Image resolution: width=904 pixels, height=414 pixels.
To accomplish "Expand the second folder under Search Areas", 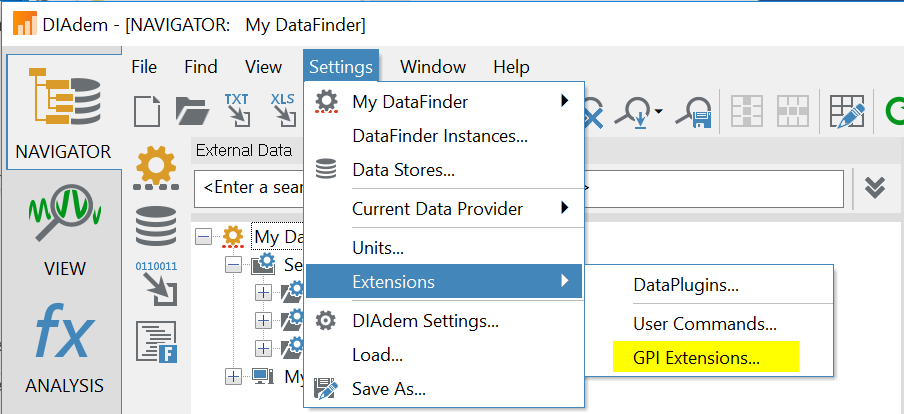I will [x=263, y=320].
